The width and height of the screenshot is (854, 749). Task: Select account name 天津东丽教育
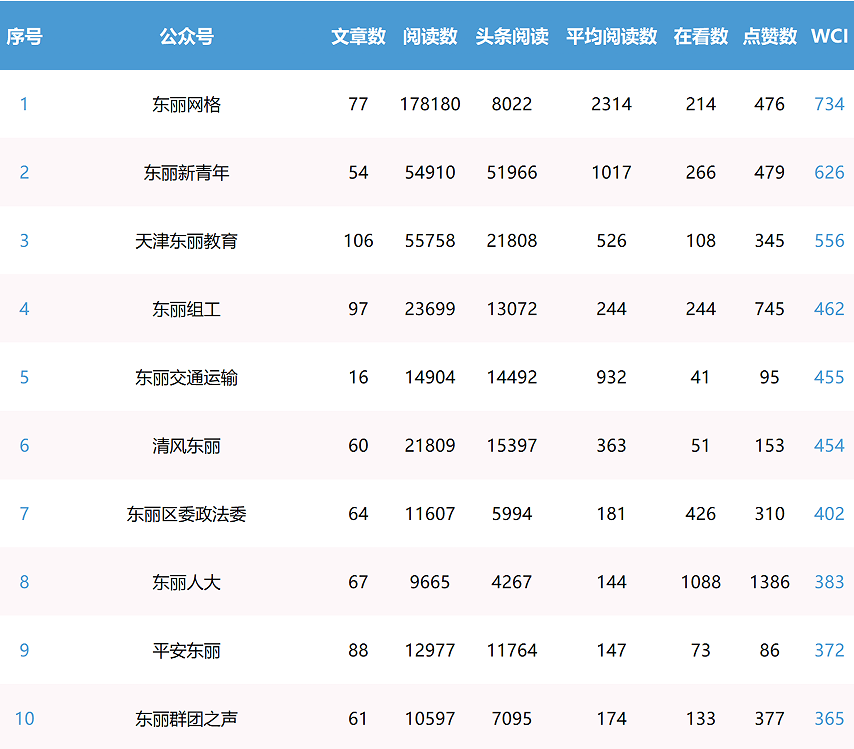[186, 241]
